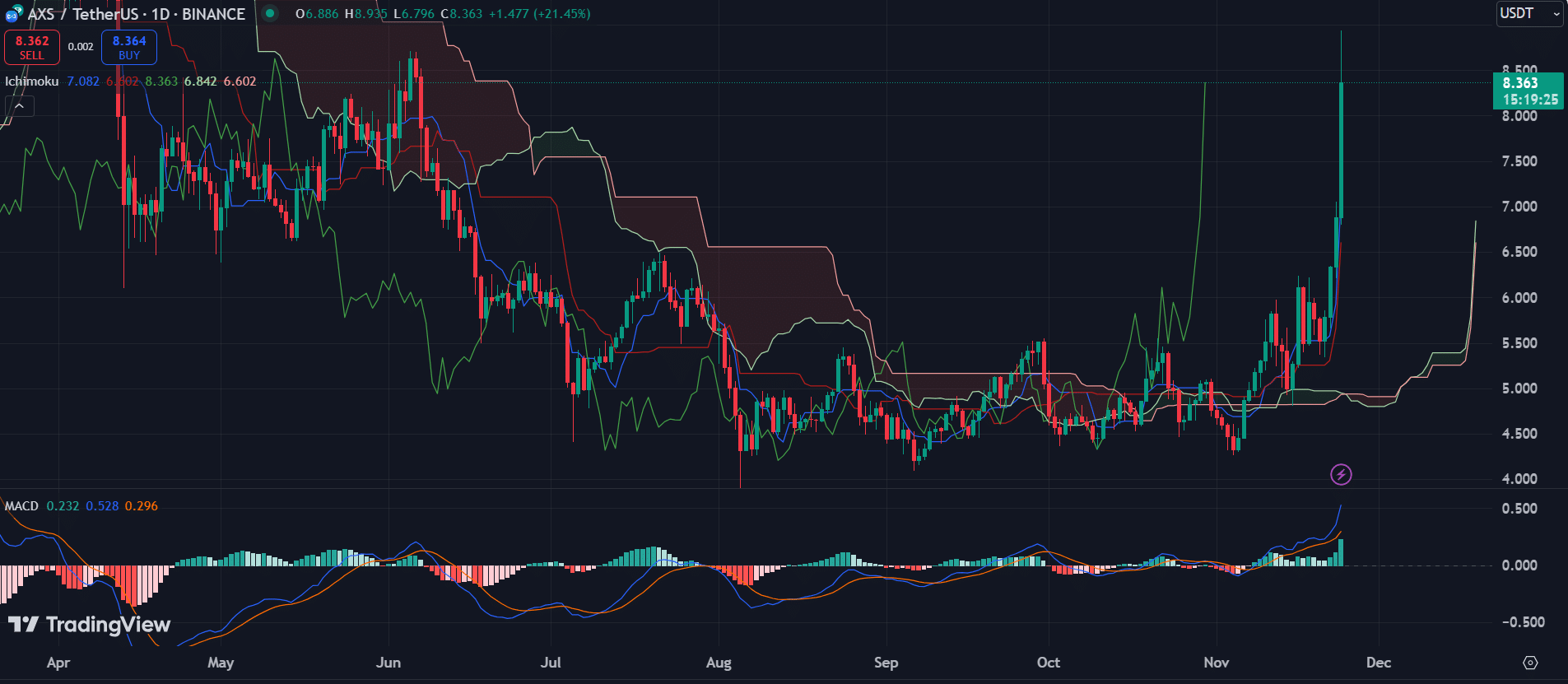This screenshot has height=684, width=1568.
Task: Open chart settings gear icon
Action: pyautogui.click(x=1530, y=663)
